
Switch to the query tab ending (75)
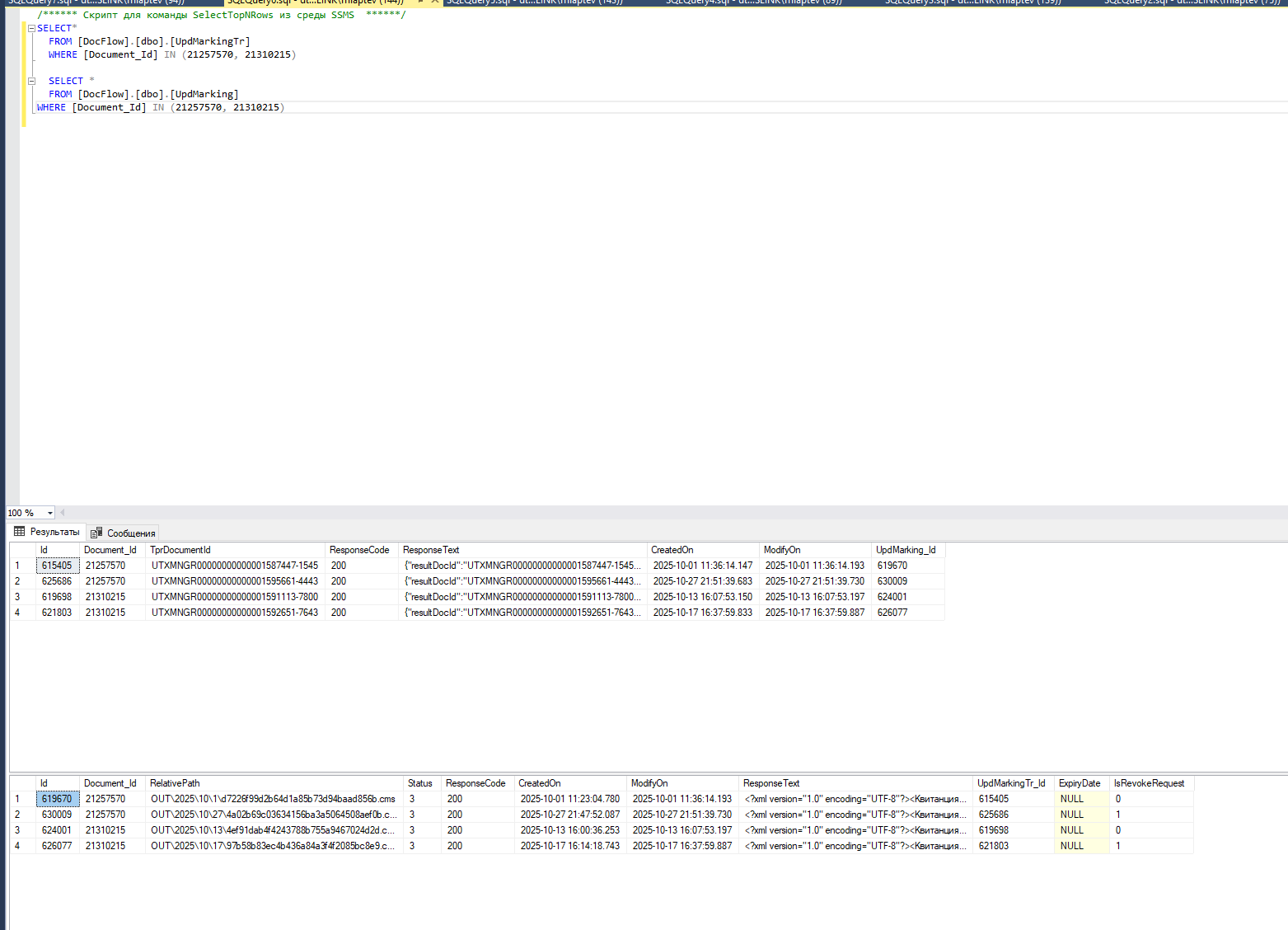pos(1192,2)
